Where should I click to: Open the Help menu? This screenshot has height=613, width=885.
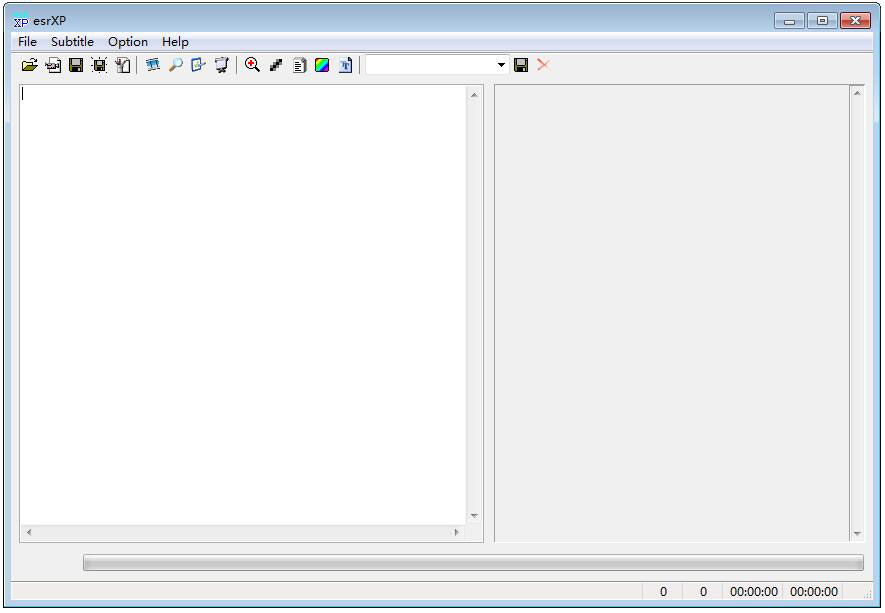pos(175,42)
